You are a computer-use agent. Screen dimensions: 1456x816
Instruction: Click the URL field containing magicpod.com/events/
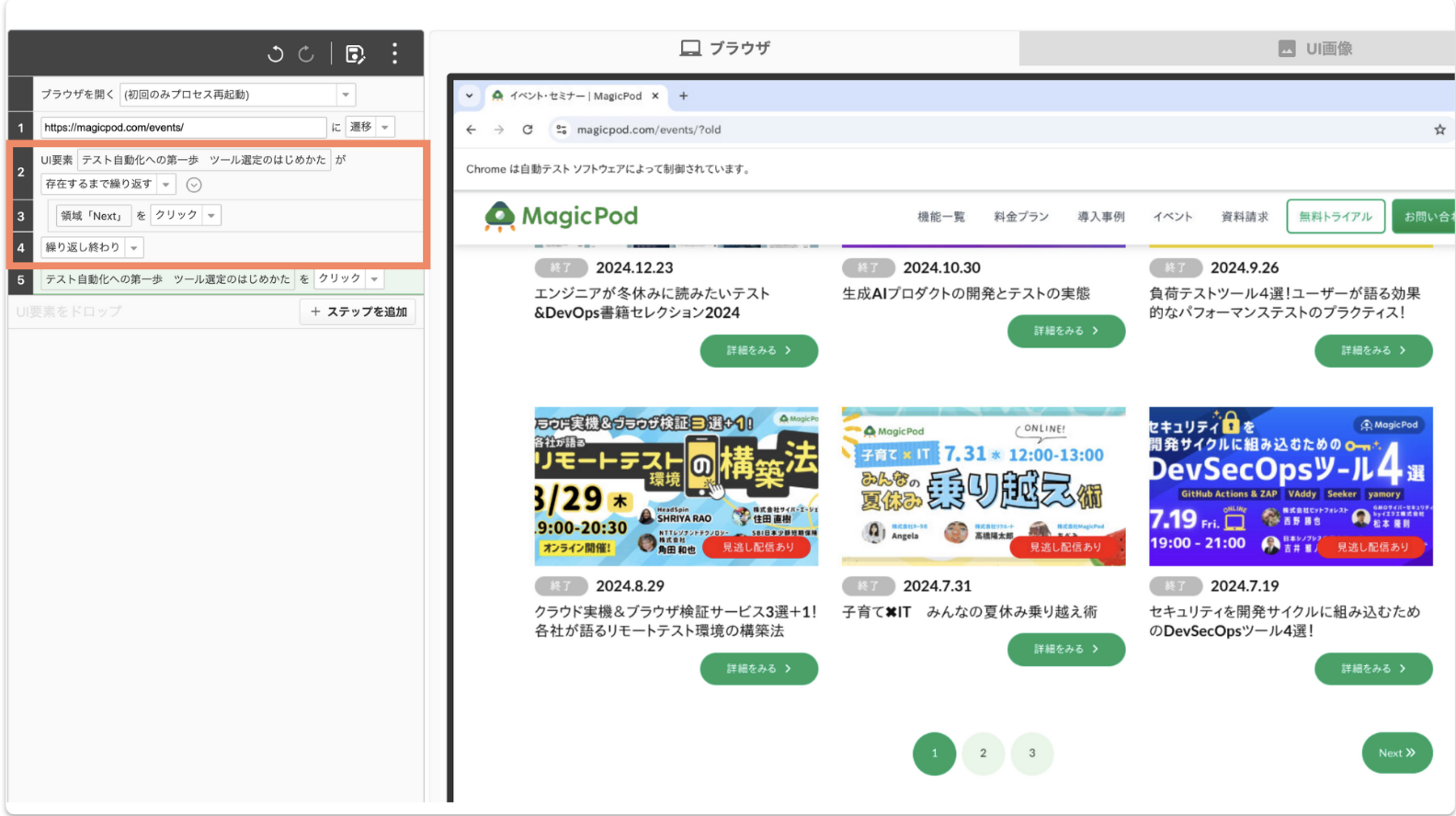pyautogui.click(x=183, y=127)
